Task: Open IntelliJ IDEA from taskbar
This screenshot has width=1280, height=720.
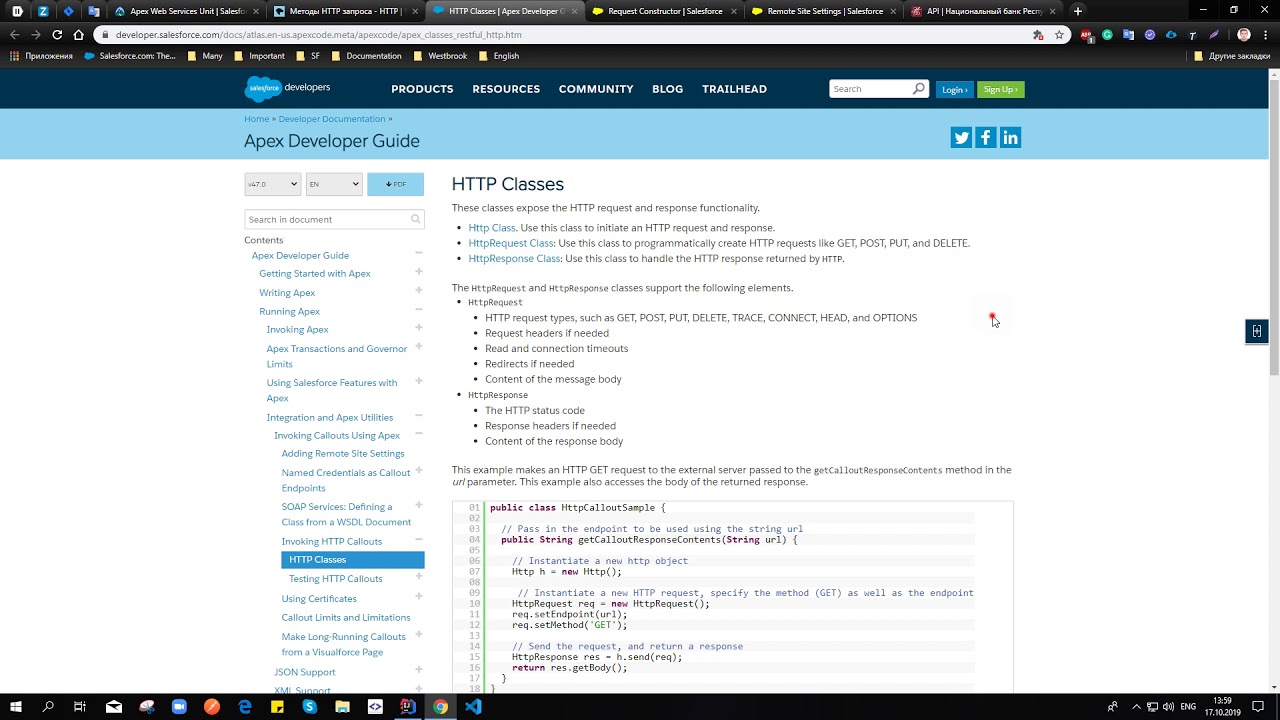Action: [408, 706]
